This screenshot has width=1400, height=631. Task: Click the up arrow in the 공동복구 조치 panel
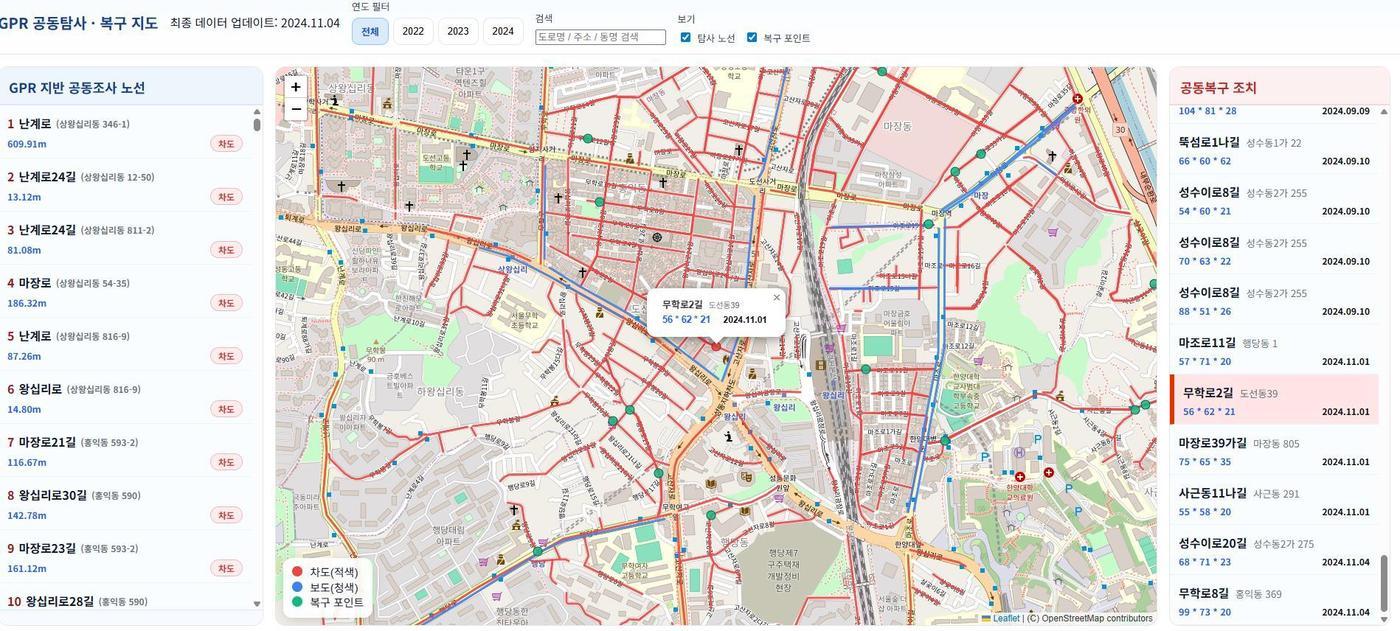coord(1385,112)
